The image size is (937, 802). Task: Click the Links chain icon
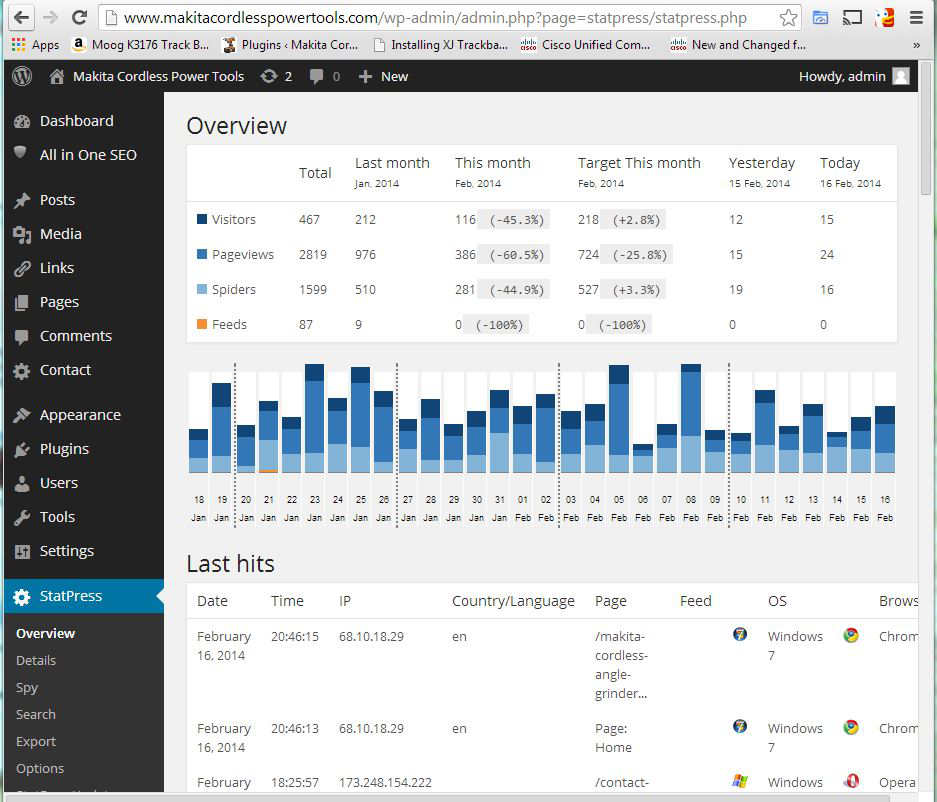[x=22, y=268]
